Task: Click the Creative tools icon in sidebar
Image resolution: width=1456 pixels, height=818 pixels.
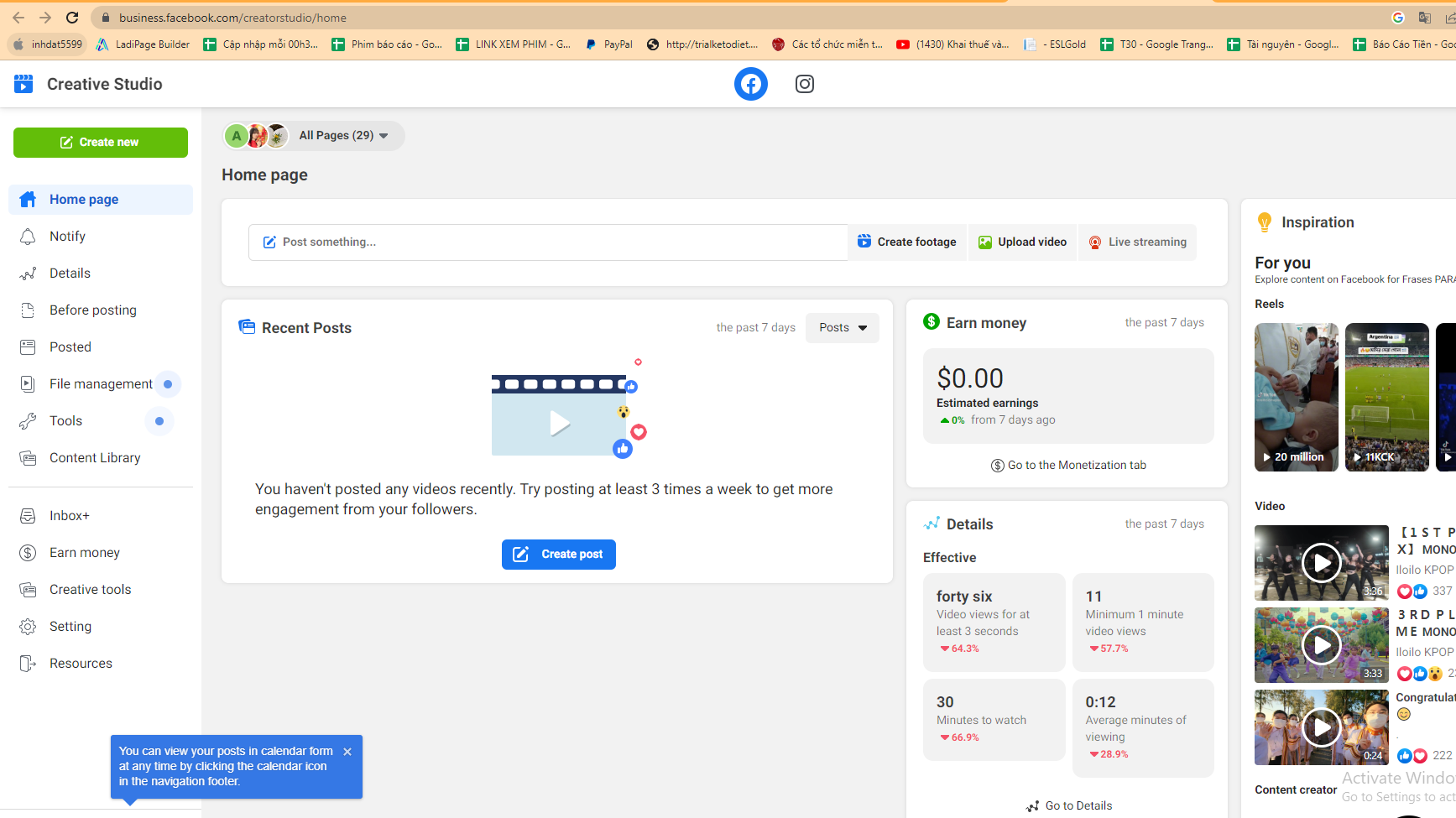Action: (x=28, y=590)
